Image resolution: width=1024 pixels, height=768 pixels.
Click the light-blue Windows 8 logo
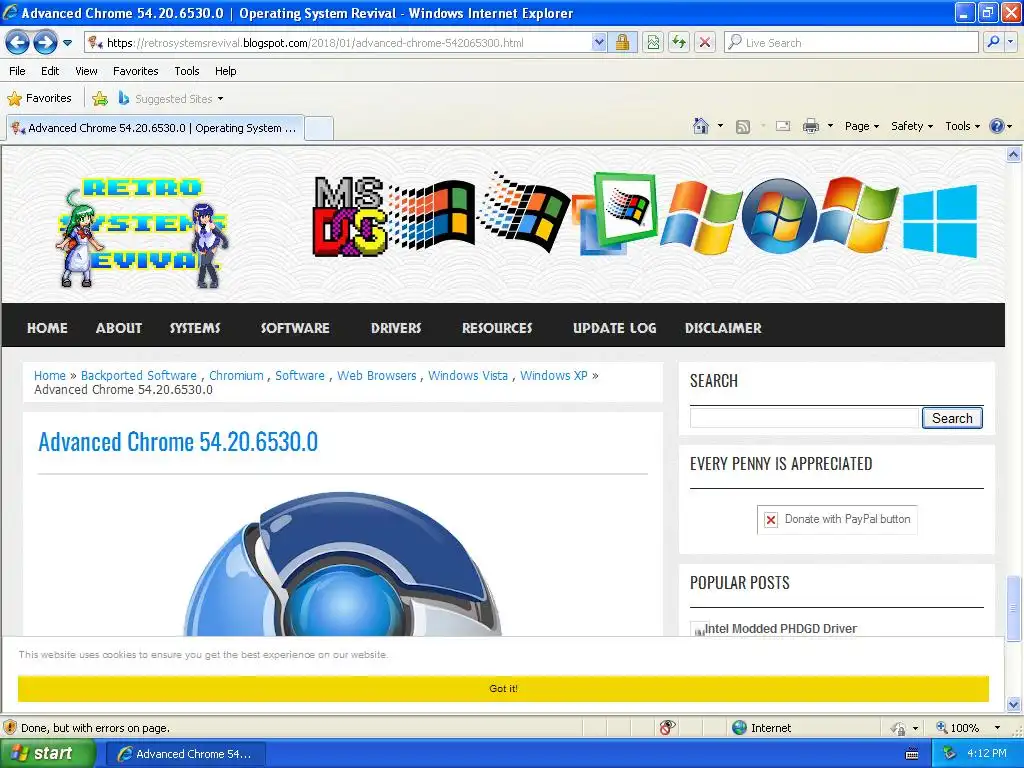pyautogui.click(x=940, y=220)
